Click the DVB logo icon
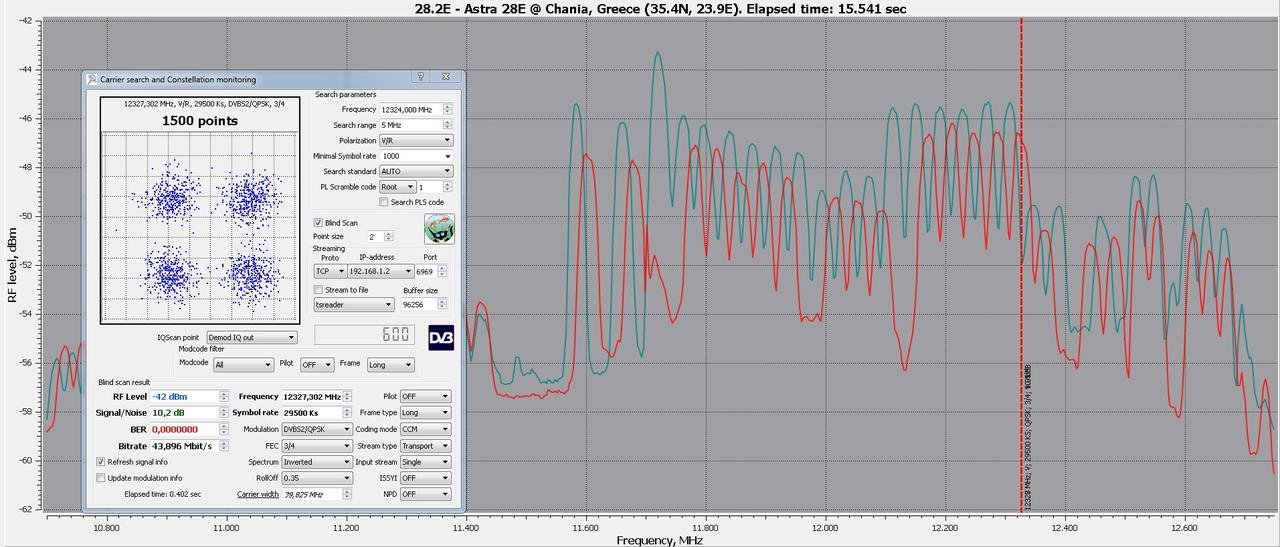Viewport: 1280px width, 547px height. point(441,337)
